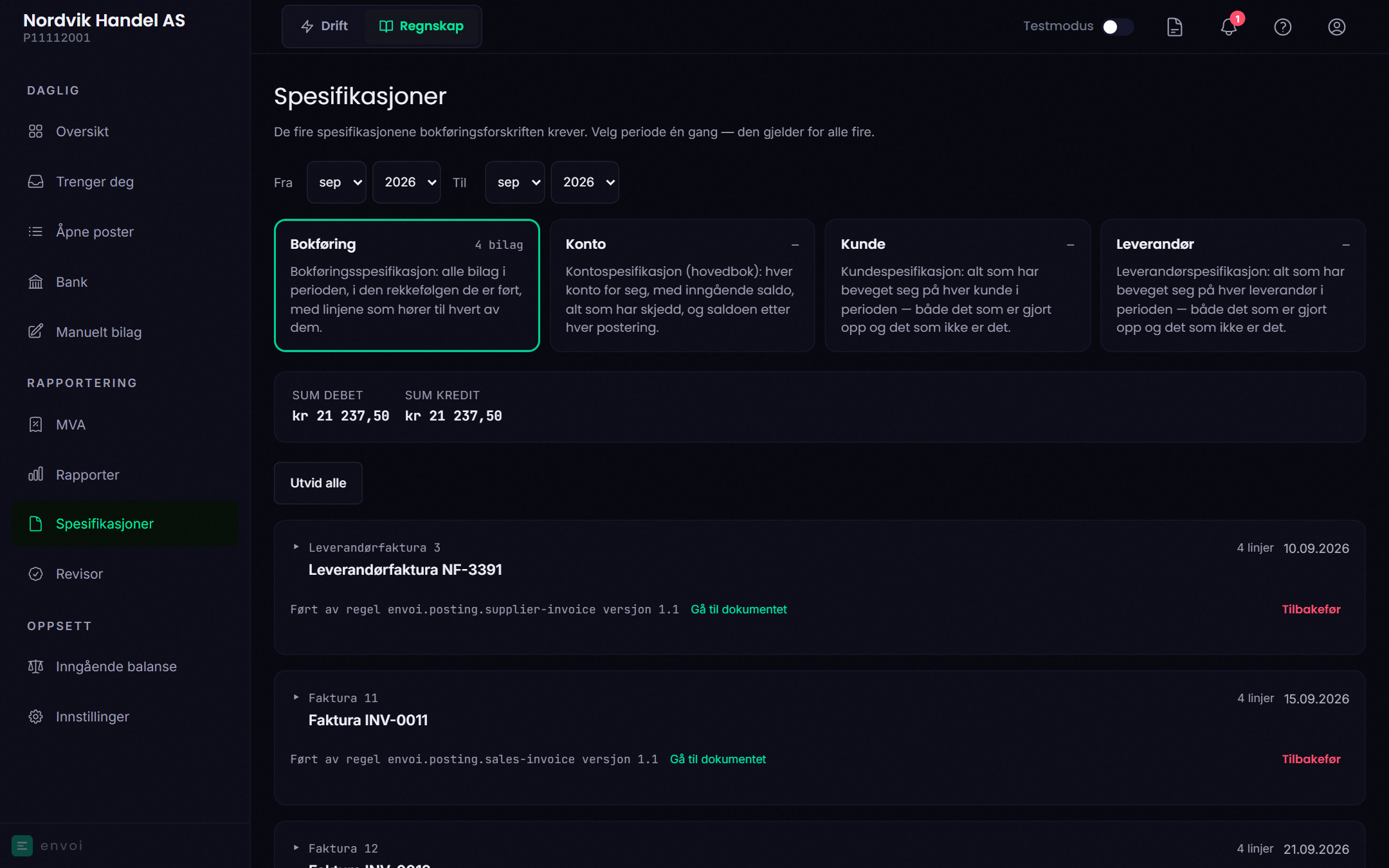Click the Leverandørfaktura NF-3391 title
This screenshot has height=868, width=1389.
point(405,570)
